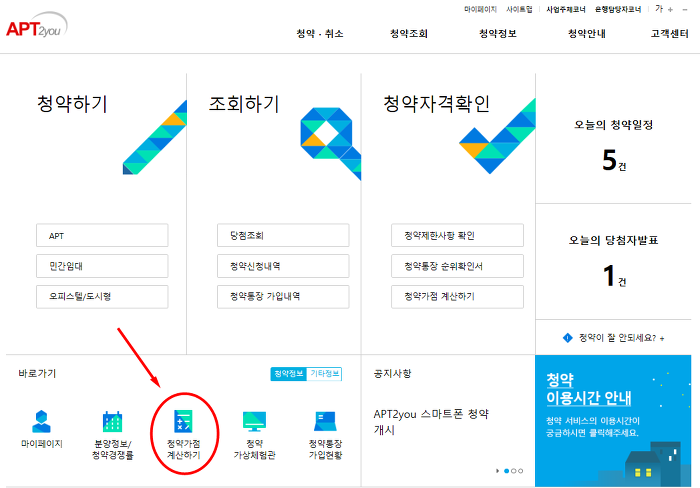Open 청약가점 계산하기 calculator icon
The width and height of the screenshot is (700, 488).
tap(183, 421)
